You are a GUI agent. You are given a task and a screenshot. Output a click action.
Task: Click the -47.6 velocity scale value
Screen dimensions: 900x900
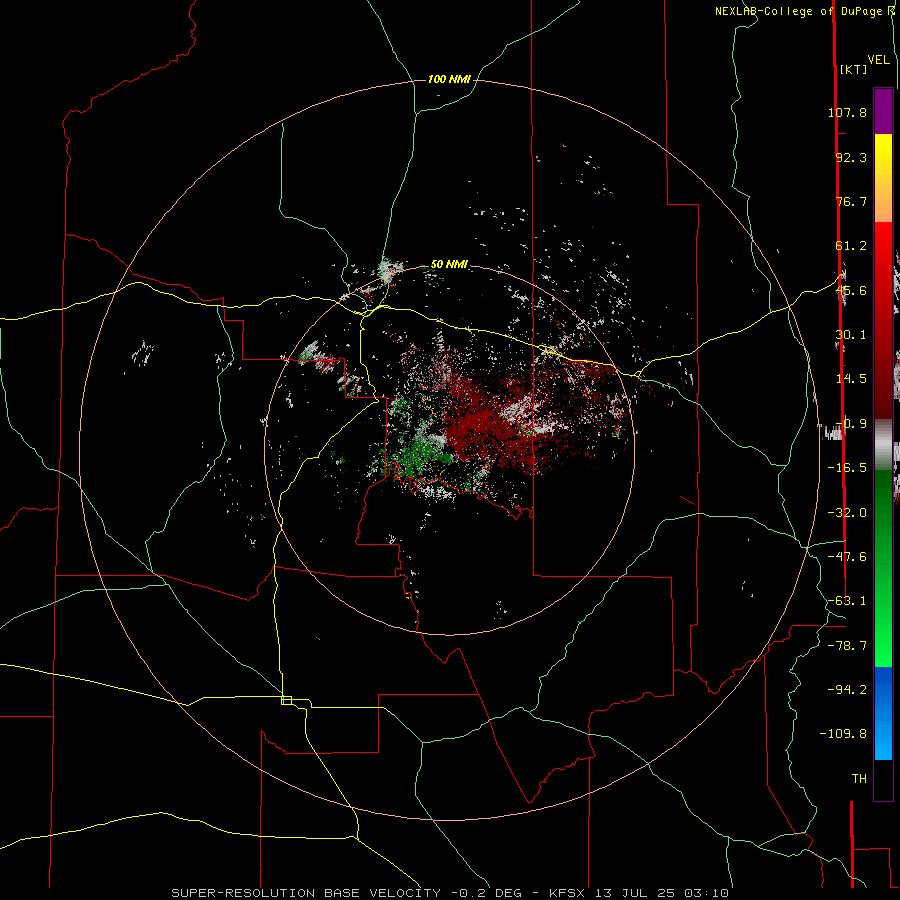847,557
